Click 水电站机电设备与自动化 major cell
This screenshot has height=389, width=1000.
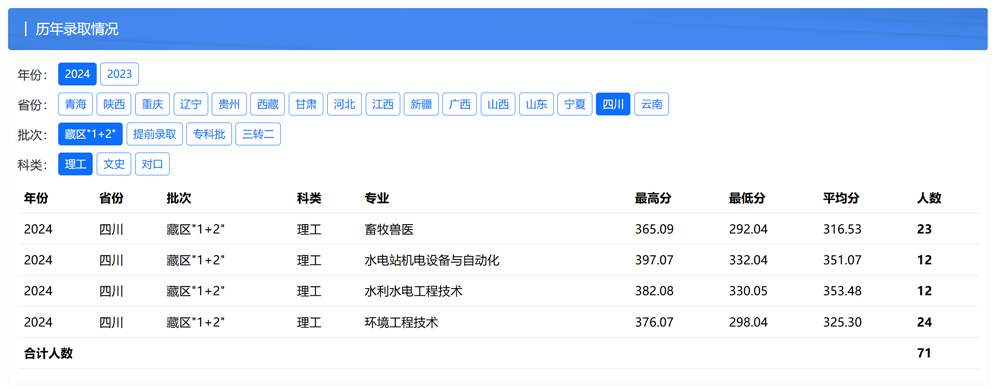point(431,260)
